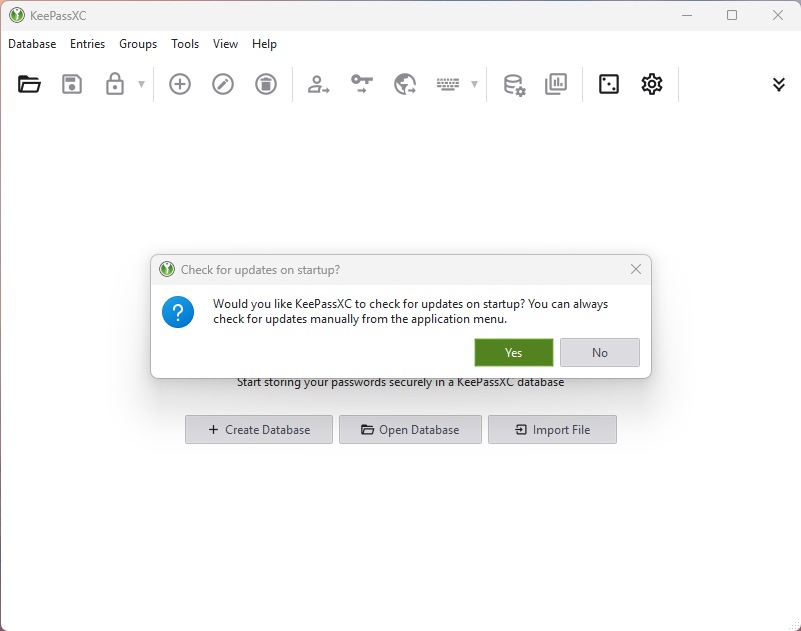Open application Settings gear icon
801x631 pixels.
(x=652, y=84)
